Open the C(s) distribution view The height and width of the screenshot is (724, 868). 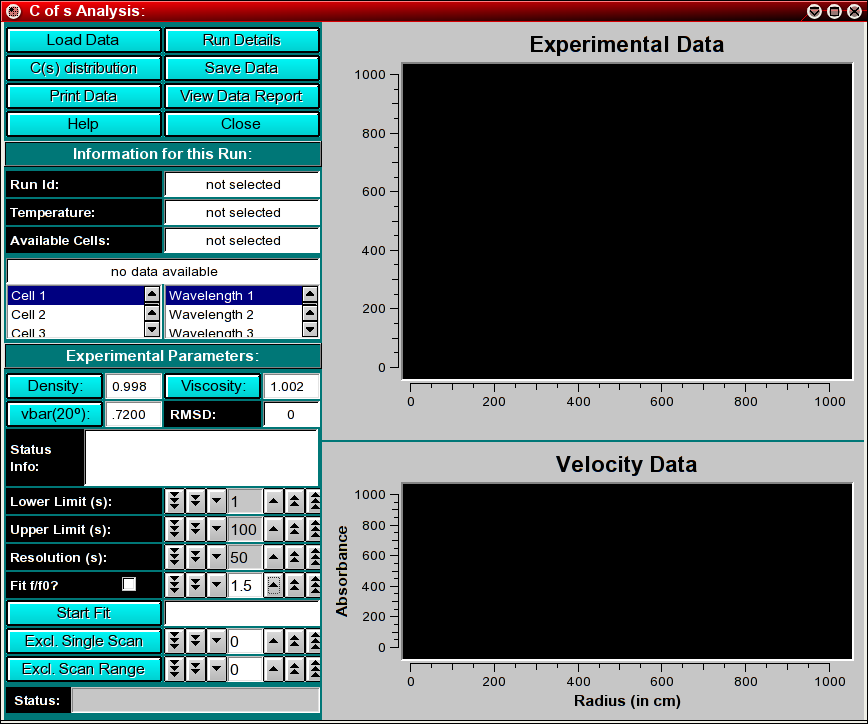coord(83,68)
